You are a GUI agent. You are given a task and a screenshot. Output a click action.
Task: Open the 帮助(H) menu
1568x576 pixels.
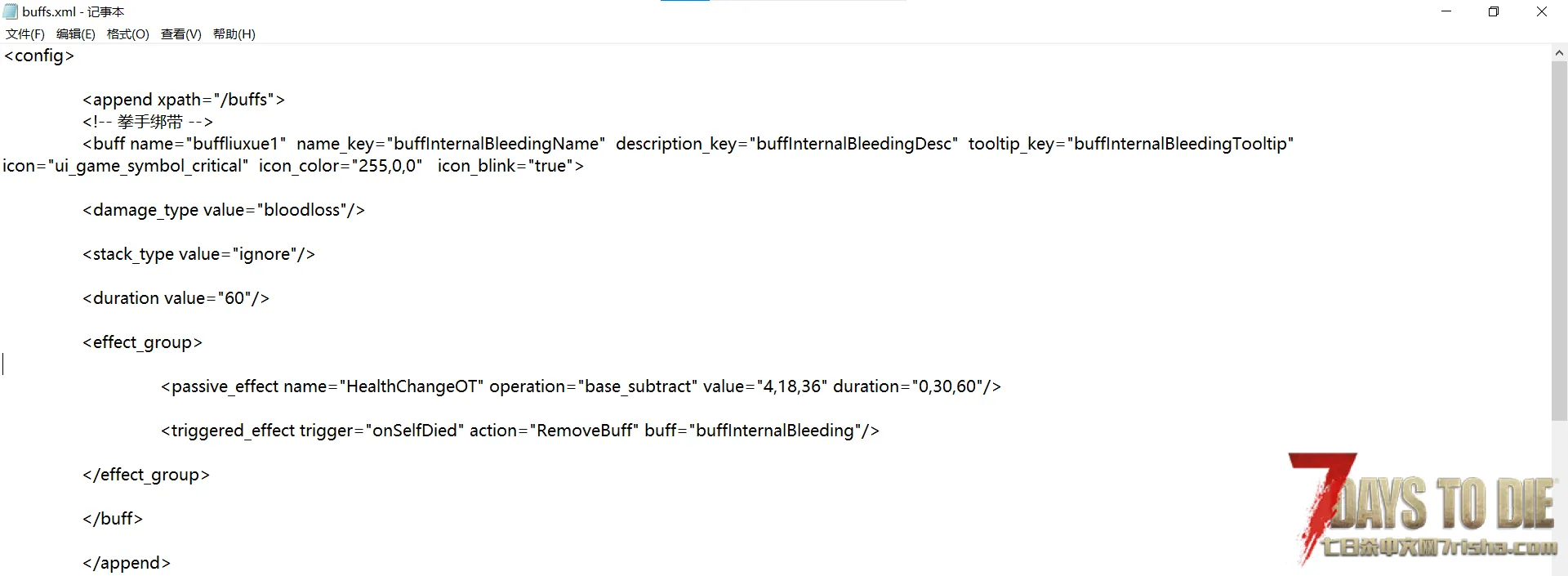pos(234,34)
